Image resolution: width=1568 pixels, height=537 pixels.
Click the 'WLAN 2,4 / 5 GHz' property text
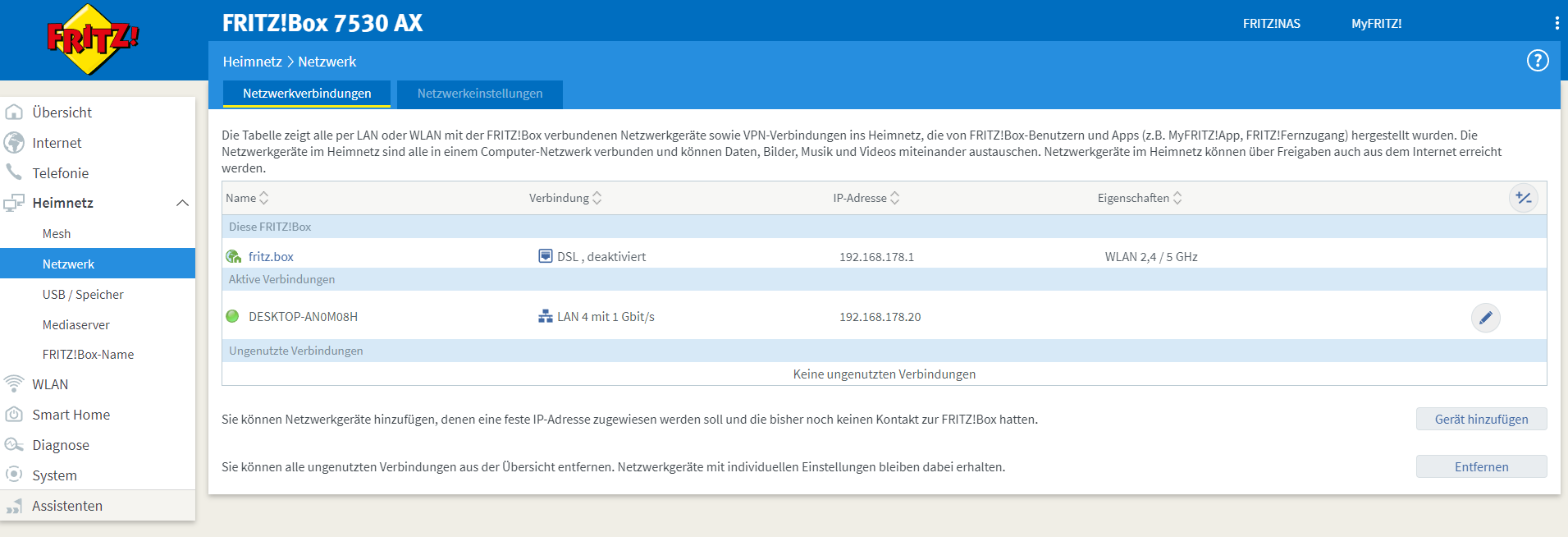click(1151, 256)
